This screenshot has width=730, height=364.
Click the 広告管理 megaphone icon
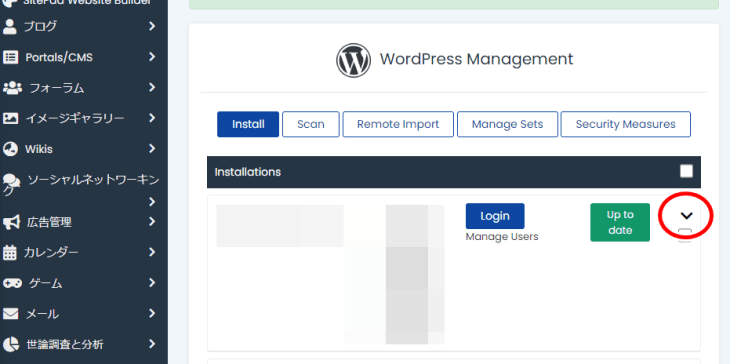click(x=11, y=222)
